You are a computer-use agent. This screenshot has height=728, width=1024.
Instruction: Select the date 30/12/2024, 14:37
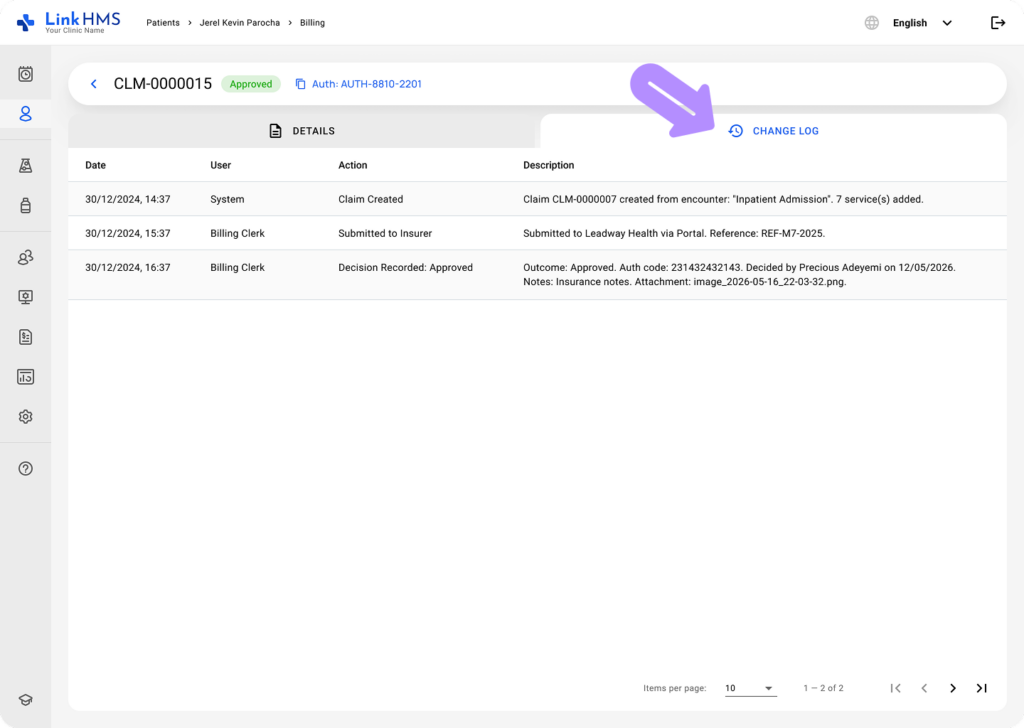coord(128,199)
